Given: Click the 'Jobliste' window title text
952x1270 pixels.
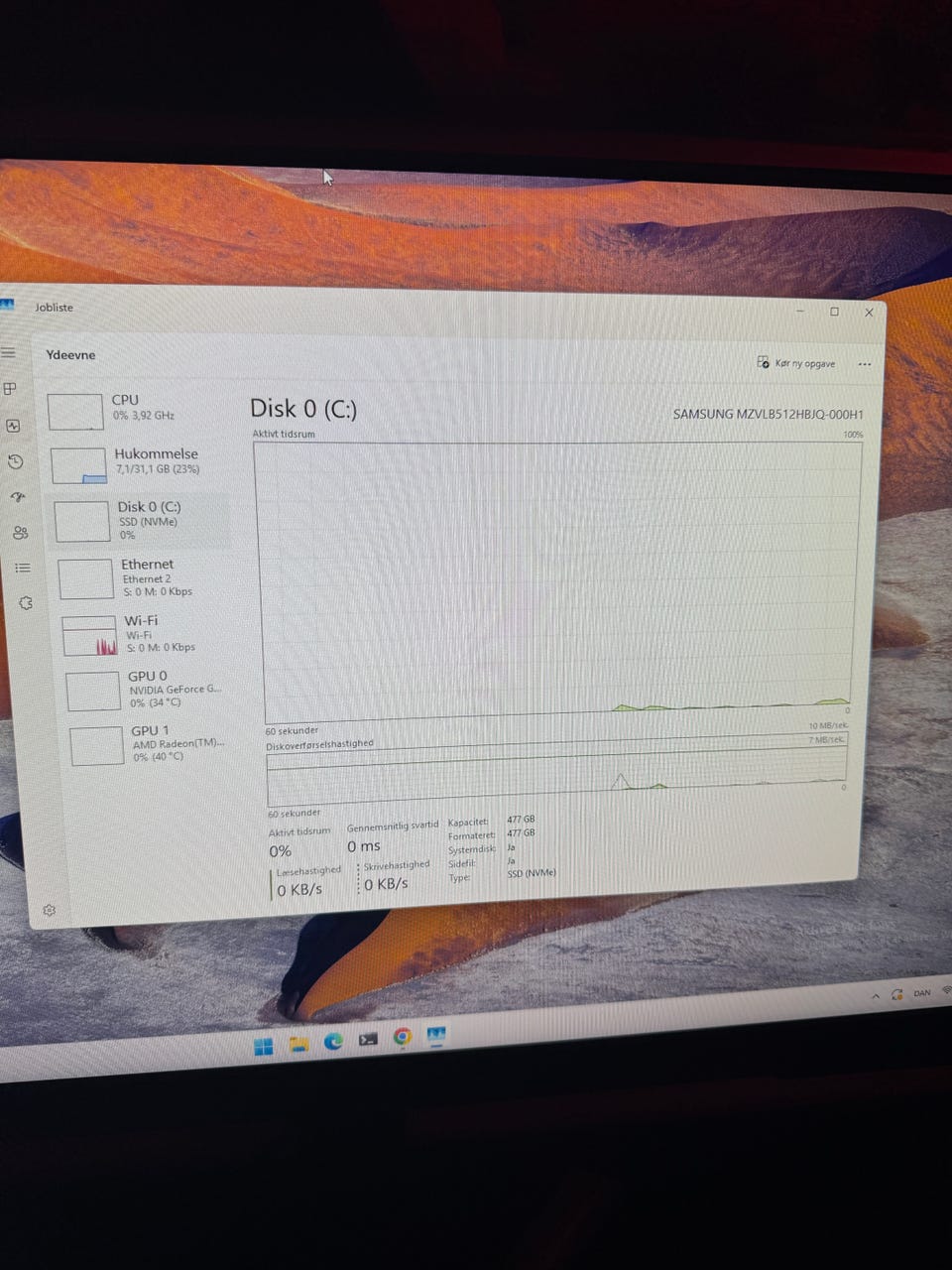Looking at the screenshot, I should tap(55, 308).
